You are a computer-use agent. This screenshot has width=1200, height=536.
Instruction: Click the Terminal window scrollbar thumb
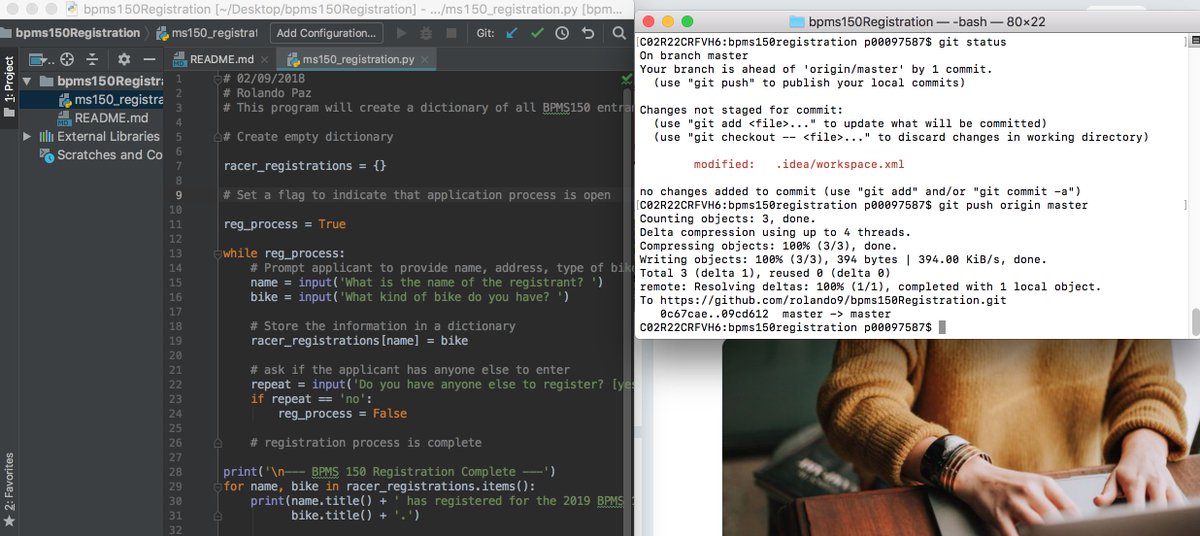[x=1194, y=322]
